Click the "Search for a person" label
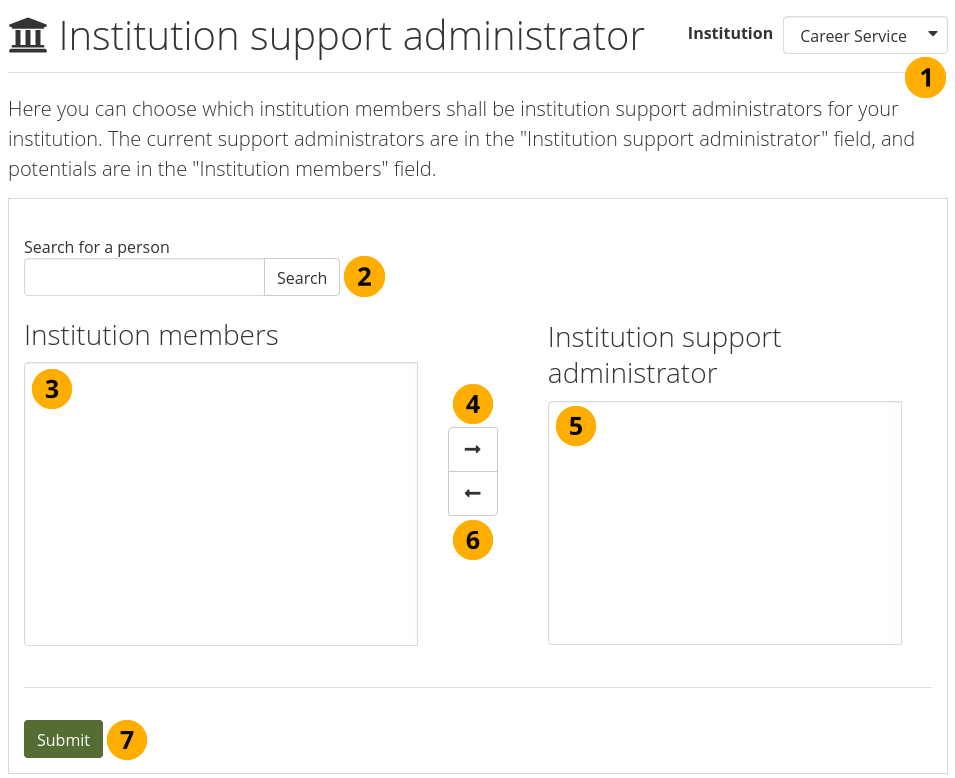 (97, 247)
